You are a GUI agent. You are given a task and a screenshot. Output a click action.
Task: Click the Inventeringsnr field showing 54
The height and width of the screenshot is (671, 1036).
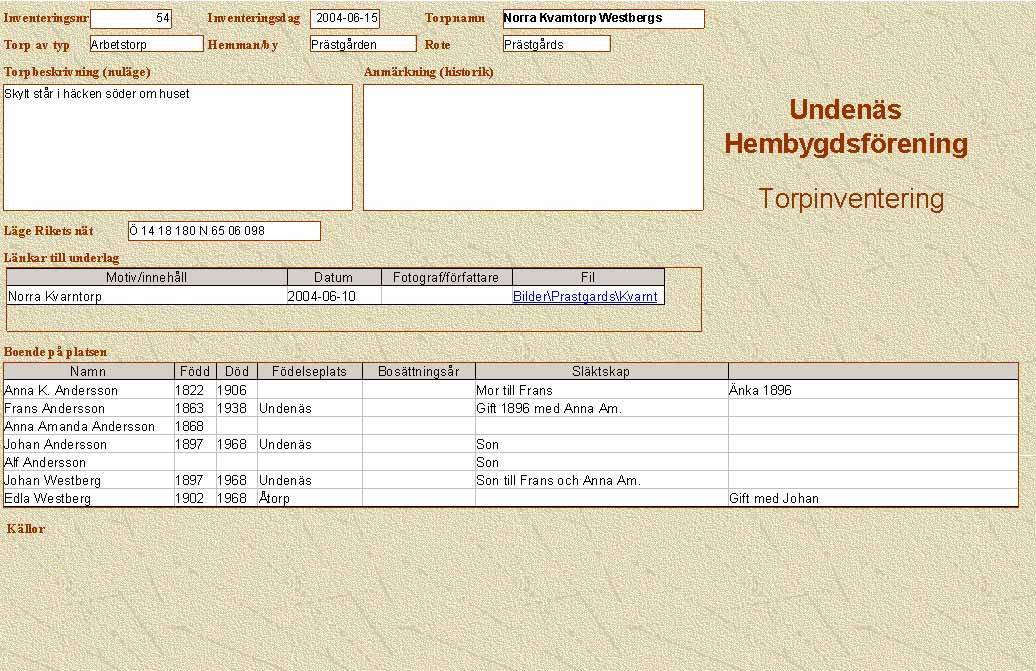(131, 19)
